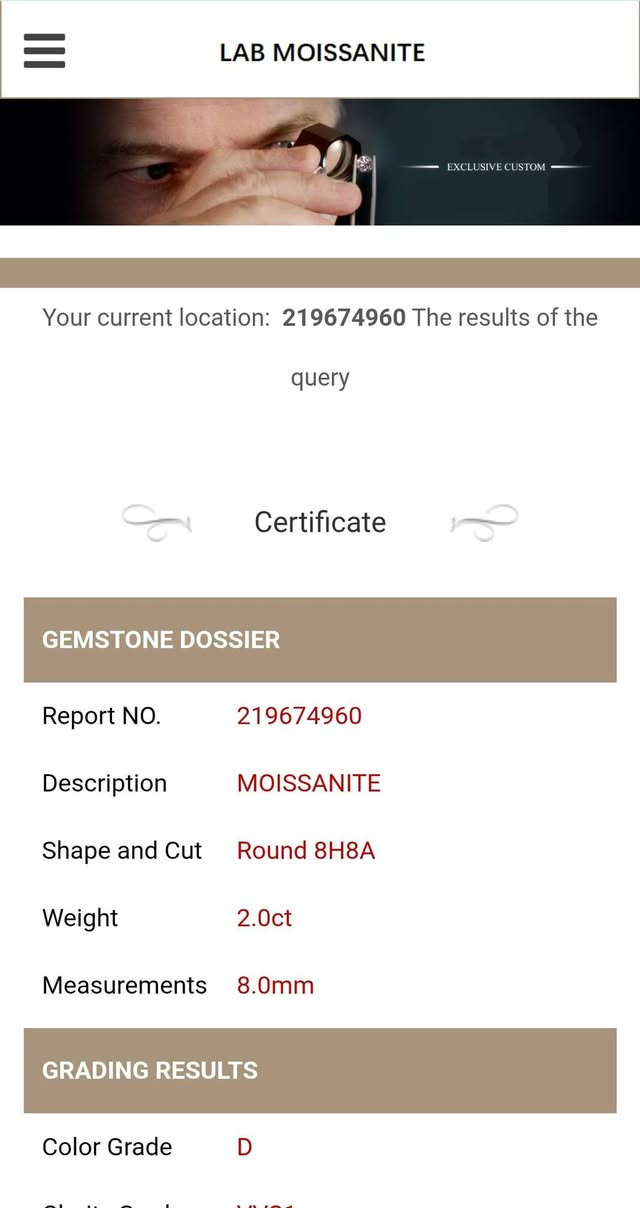Click the left decorative flourish beside Certificate
The width and height of the screenshot is (640, 1208).
coord(156,522)
